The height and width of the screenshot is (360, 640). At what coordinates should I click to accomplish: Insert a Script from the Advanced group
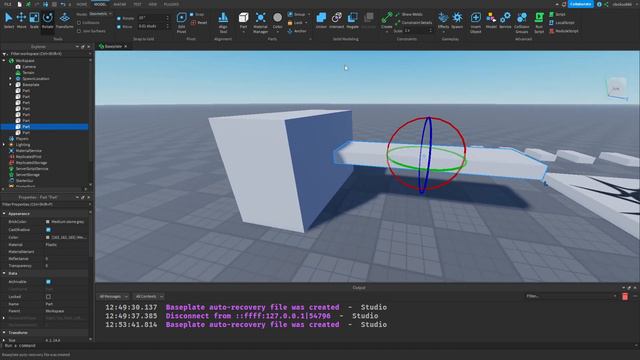tap(557, 14)
